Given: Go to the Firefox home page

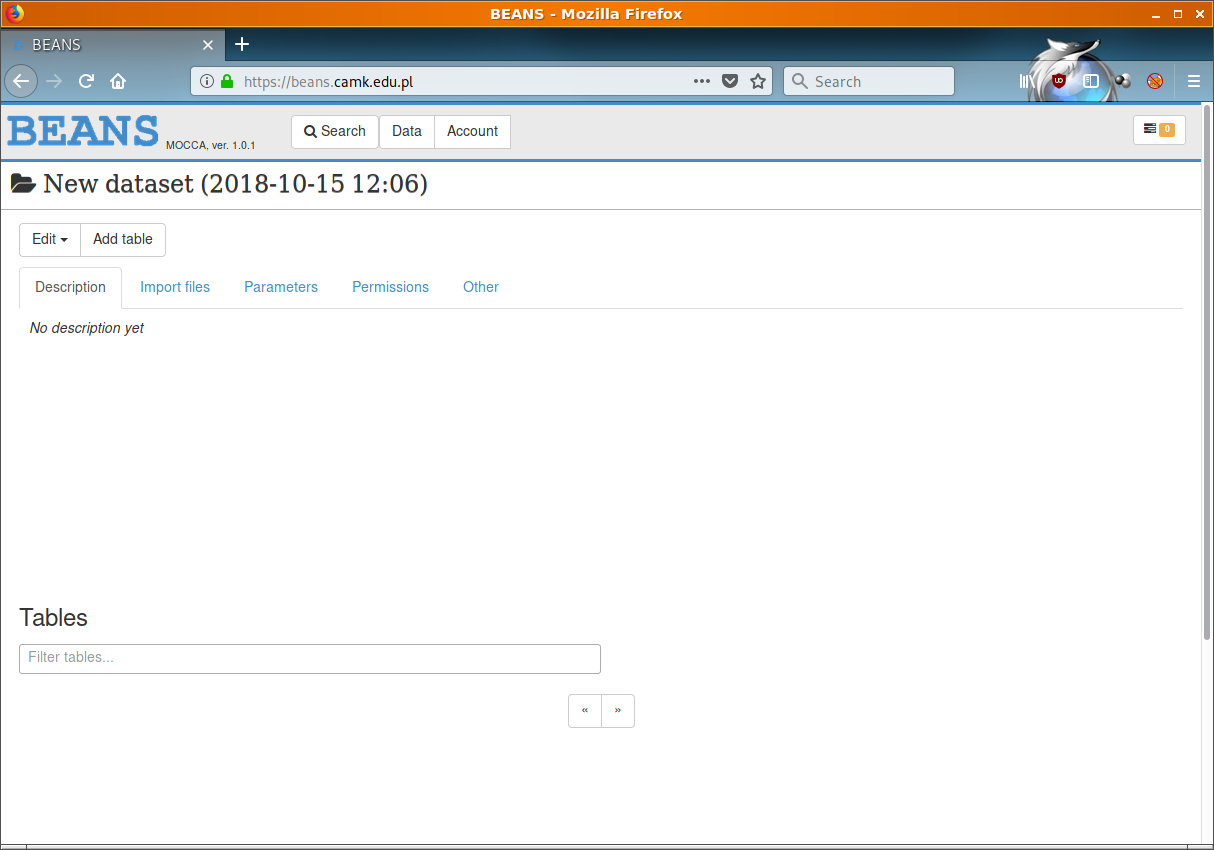Looking at the screenshot, I should point(118,82).
